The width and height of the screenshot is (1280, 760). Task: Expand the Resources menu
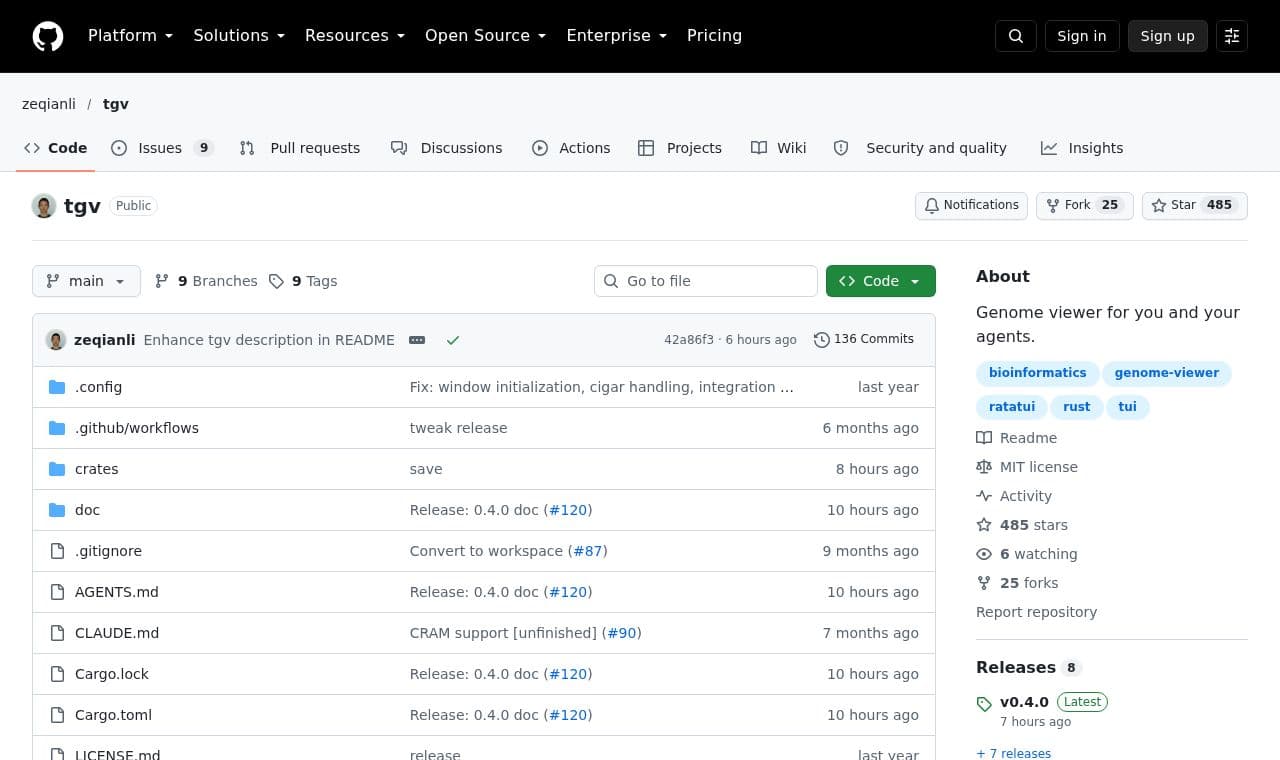[x=355, y=36]
